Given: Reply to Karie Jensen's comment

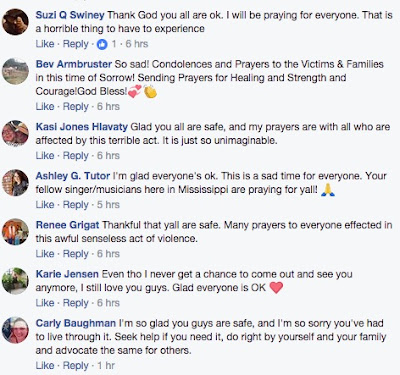Looking at the screenshot, I should 76,303.
